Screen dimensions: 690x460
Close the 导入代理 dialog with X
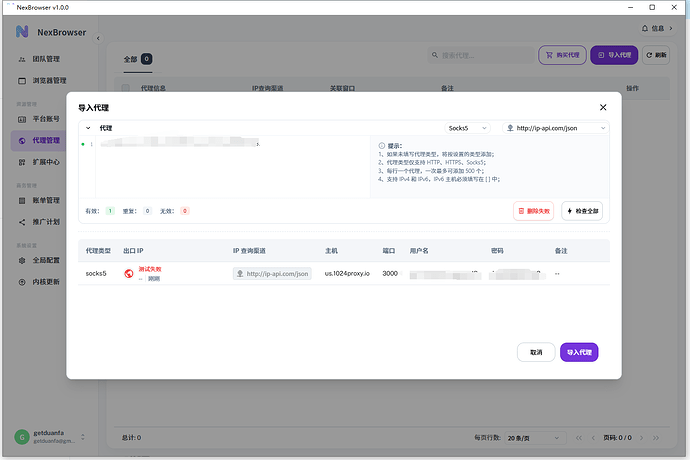click(x=603, y=107)
